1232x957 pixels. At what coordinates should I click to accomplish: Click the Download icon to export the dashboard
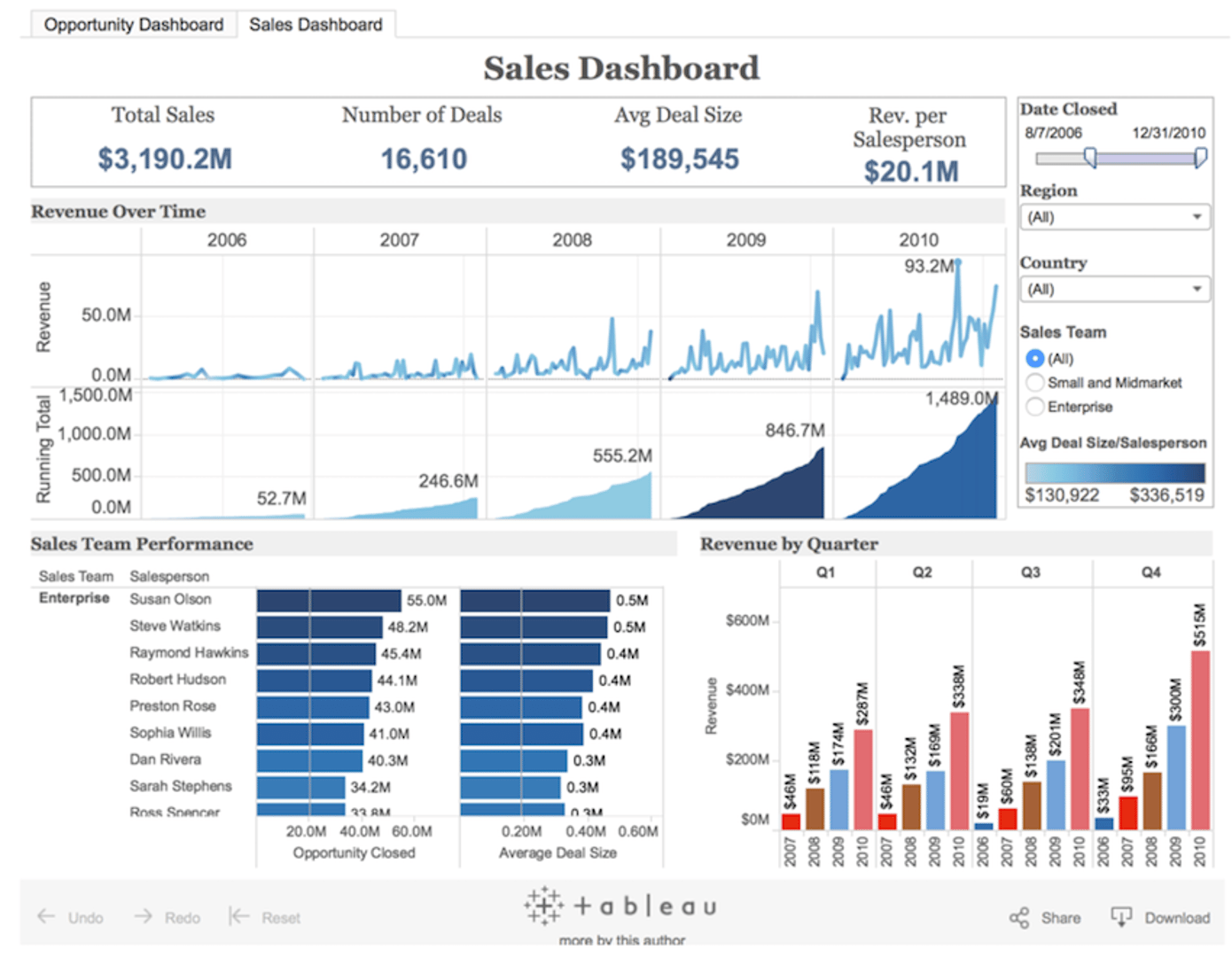[x=1123, y=917]
